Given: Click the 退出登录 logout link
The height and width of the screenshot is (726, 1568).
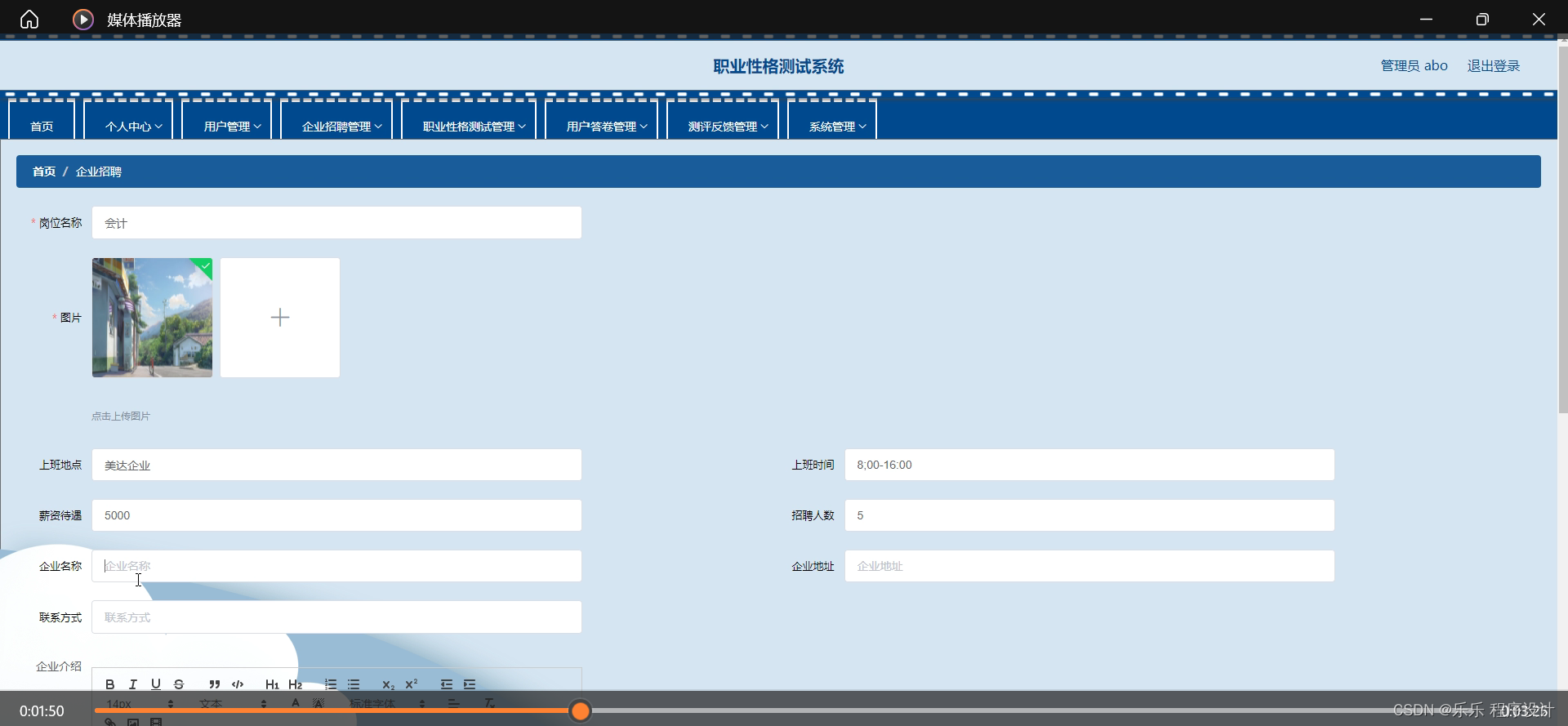Looking at the screenshot, I should coord(1494,65).
